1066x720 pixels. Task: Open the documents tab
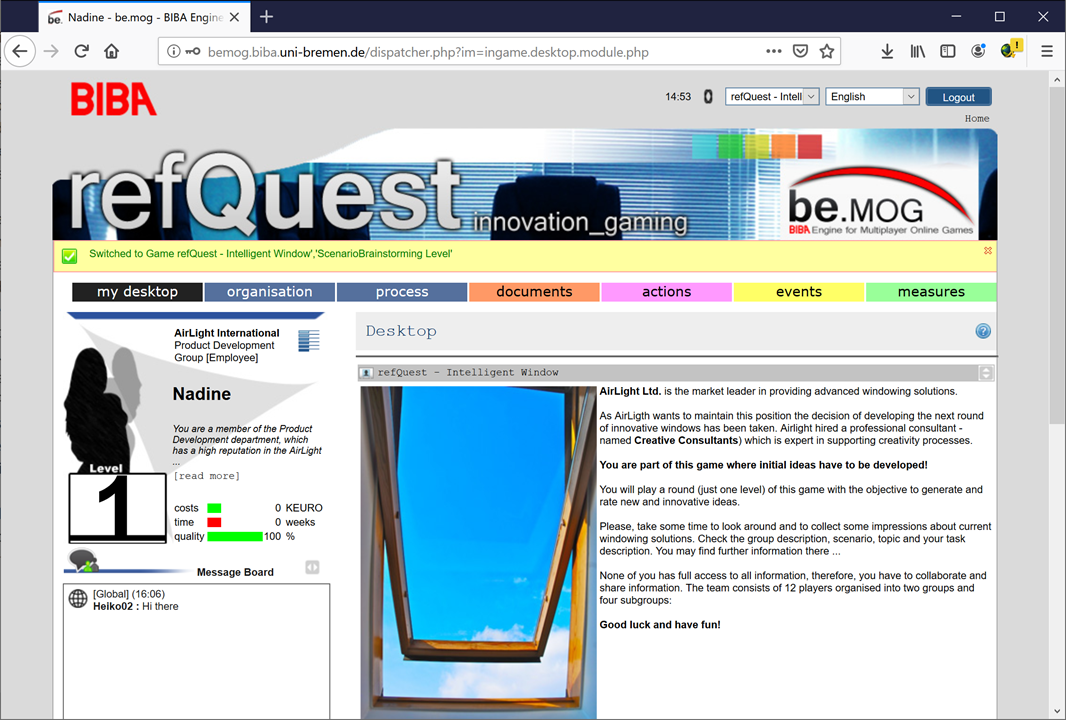[534, 292]
